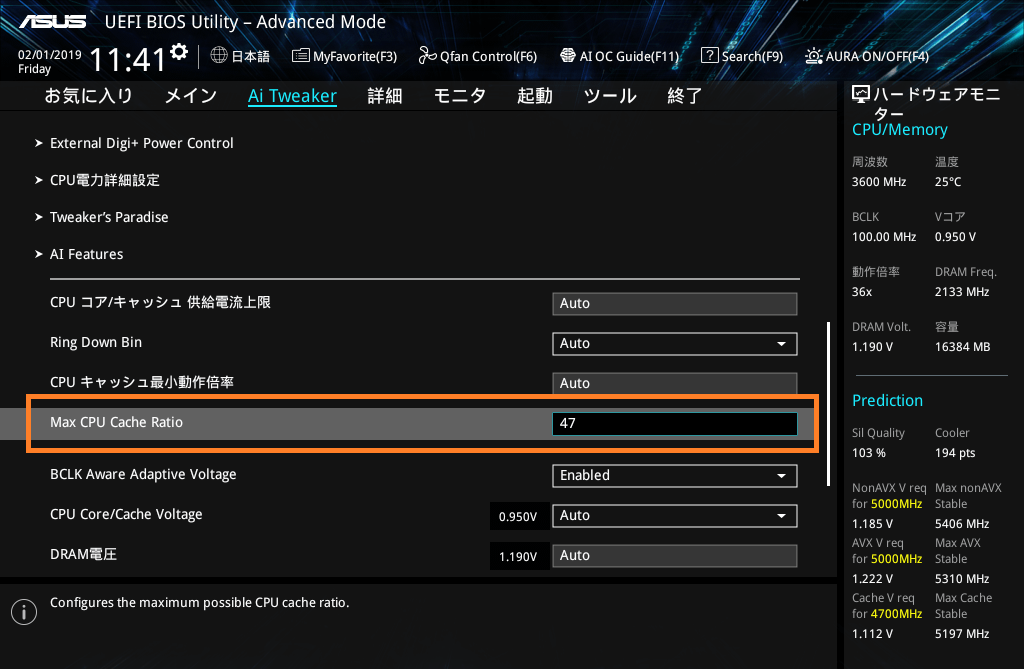Click the CPU キャッシュ最小動作倍率 field

click(x=675, y=383)
